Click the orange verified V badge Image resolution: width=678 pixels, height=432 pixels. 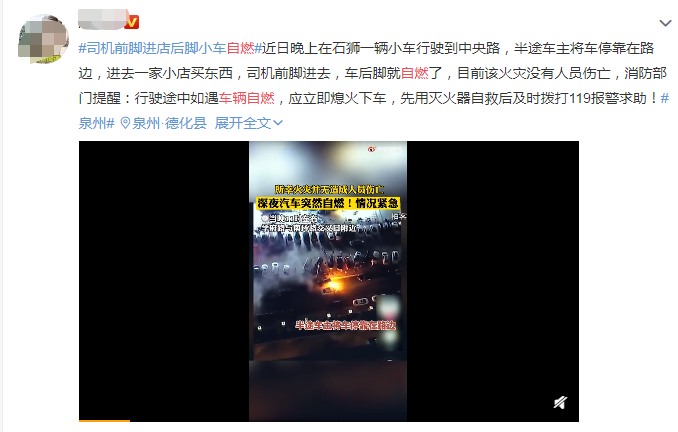tap(132, 22)
